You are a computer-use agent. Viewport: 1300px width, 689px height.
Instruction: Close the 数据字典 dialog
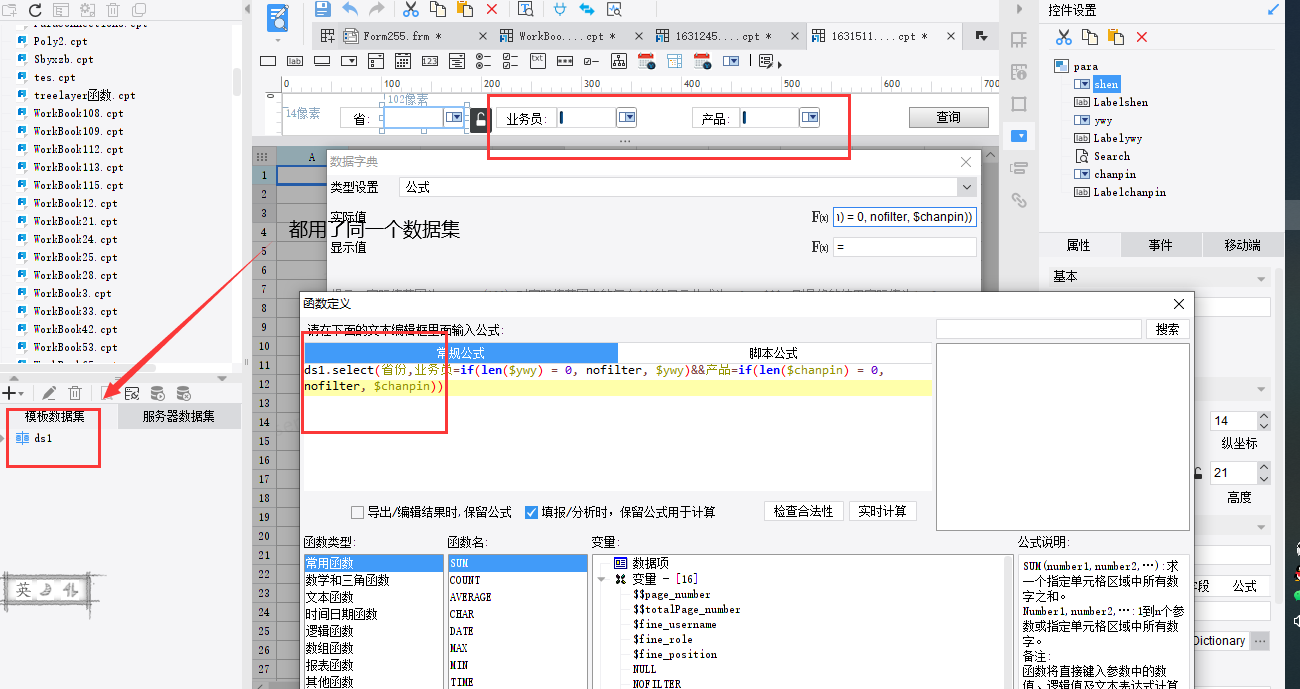(x=966, y=162)
